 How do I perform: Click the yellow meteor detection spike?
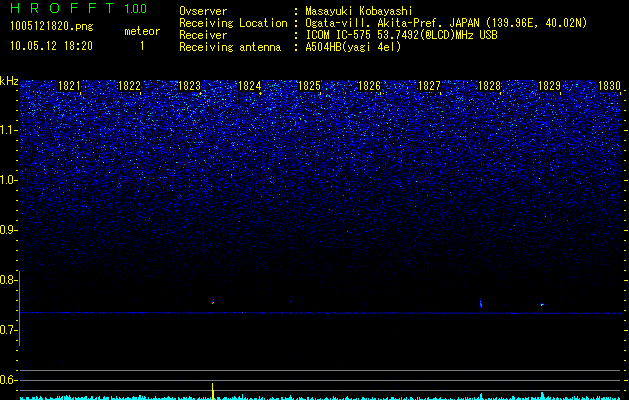(213, 391)
